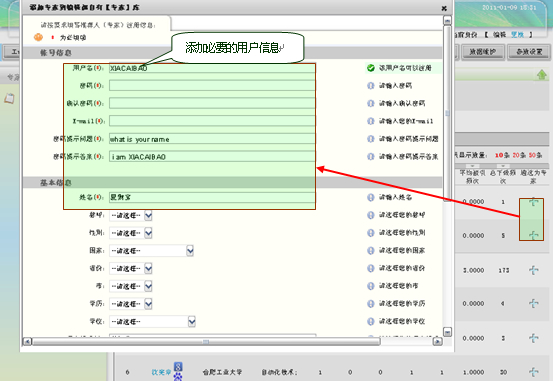Click into the E-mail input field

(x=212, y=121)
